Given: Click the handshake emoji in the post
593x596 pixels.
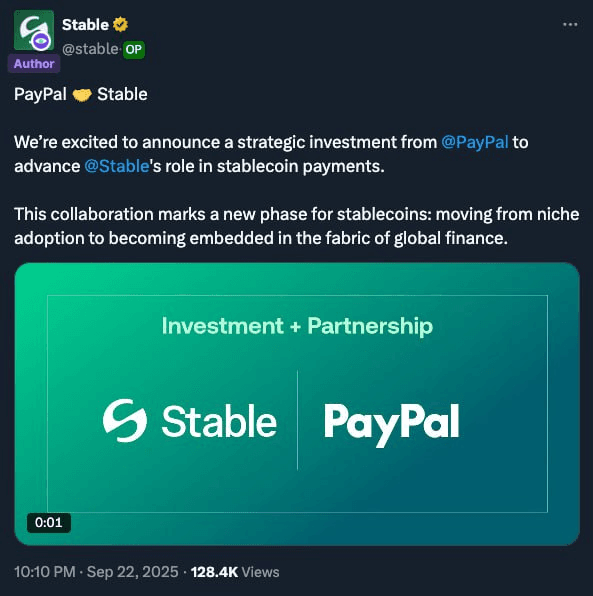Looking at the screenshot, I should tap(82, 94).
